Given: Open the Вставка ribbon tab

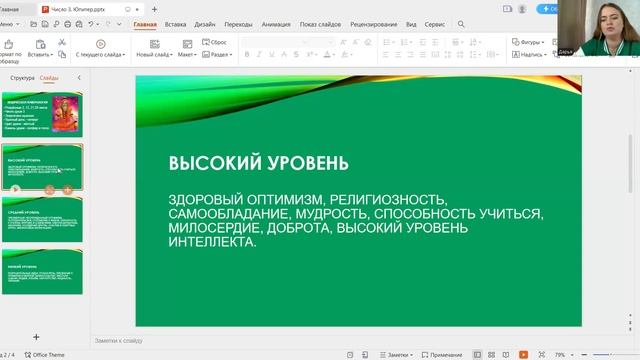Looking at the screenshot, I should [176, 24].
